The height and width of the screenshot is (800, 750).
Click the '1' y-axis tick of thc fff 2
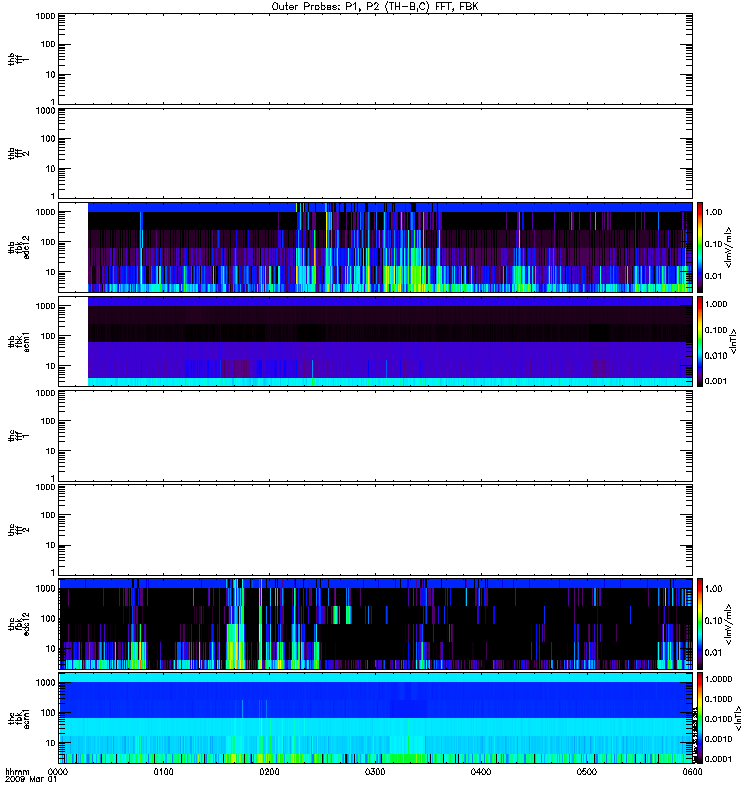53,572
